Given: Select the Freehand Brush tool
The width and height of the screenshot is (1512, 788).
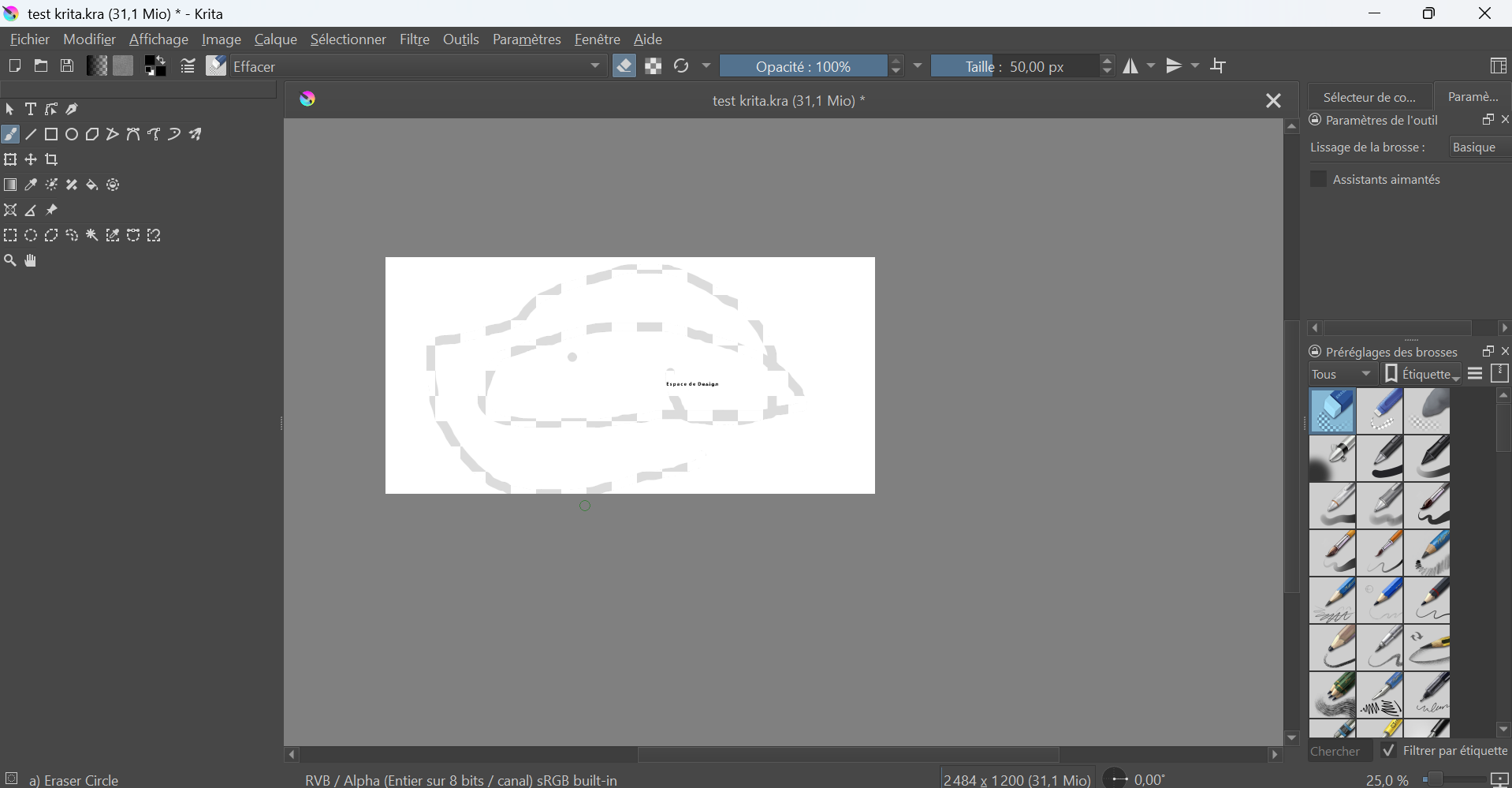Looking at the screenshot, I should [x=10, y=135].
